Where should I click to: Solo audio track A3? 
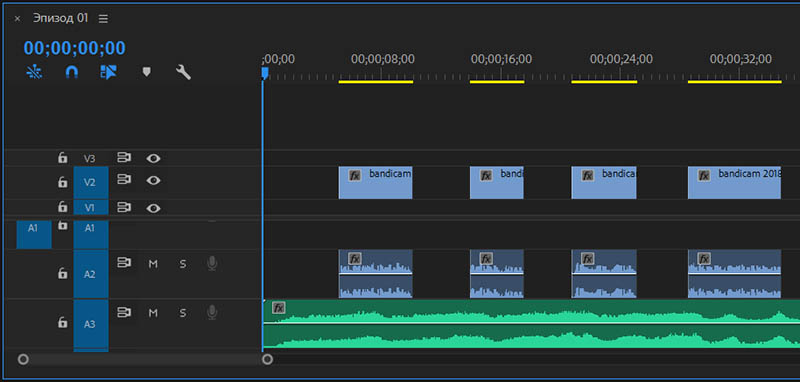coord(183,313)
